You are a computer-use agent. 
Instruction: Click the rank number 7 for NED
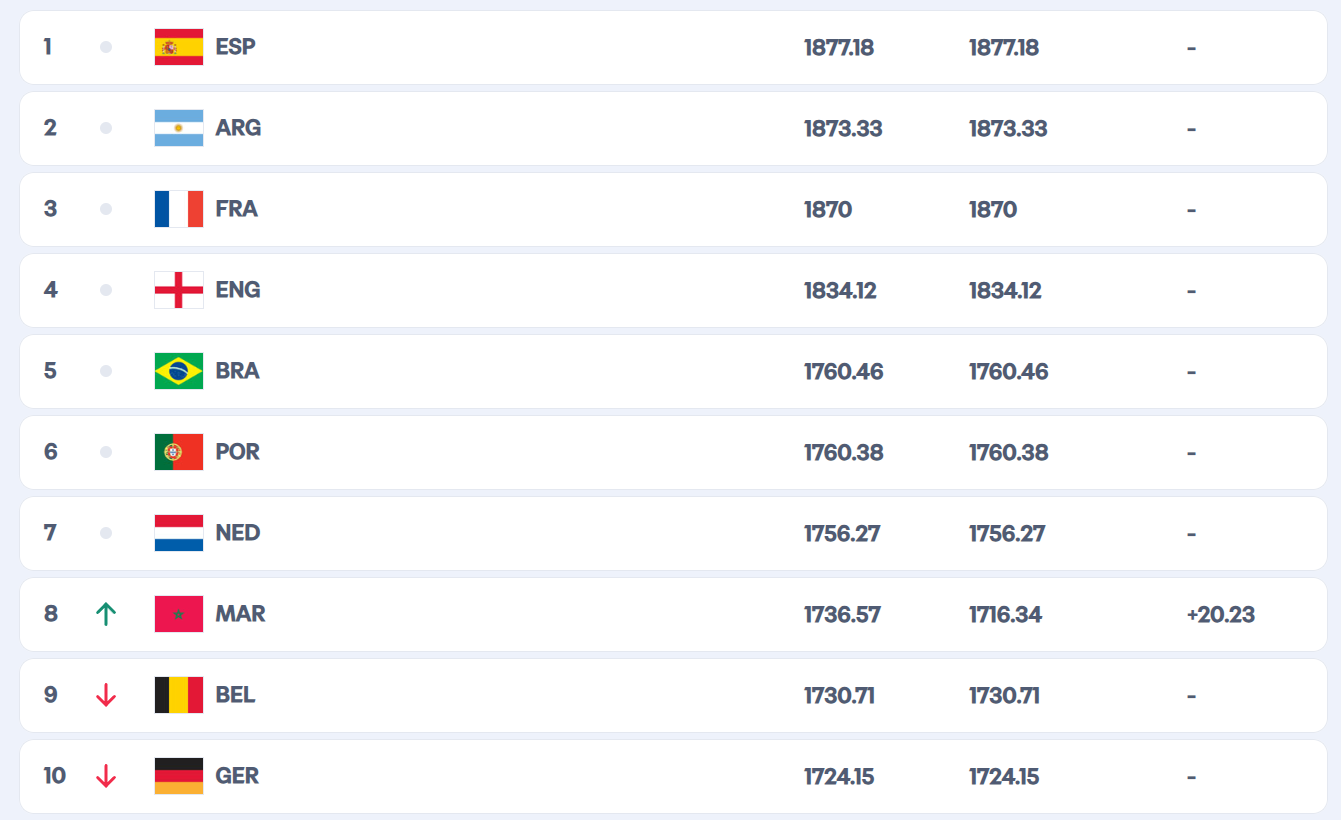(50, 533)
